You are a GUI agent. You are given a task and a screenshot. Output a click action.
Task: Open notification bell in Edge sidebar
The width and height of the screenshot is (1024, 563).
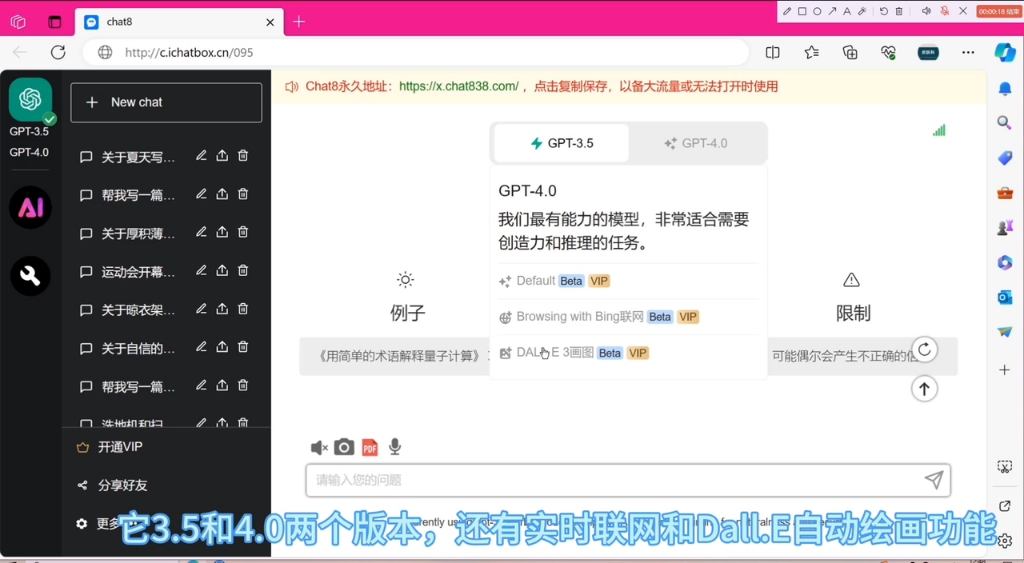pyautogui.click(x=1005, y=89)
